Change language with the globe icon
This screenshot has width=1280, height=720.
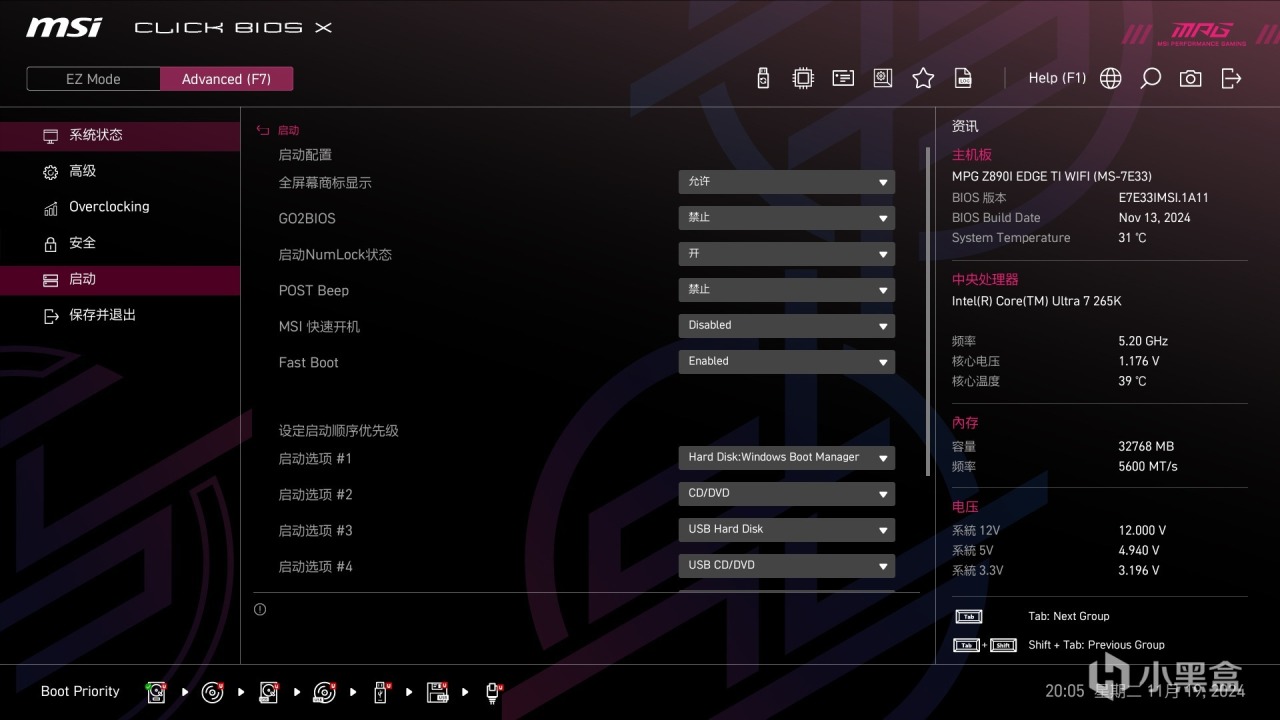(1111, 78)
